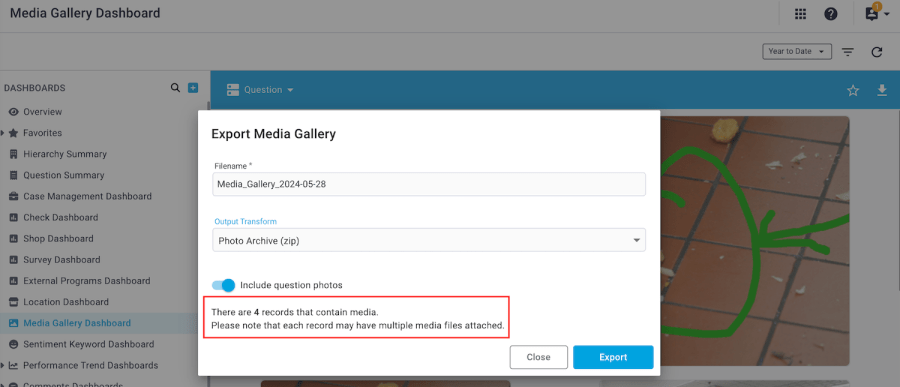This screenshot has height=387, width=900.
Task: Click the floor tile photo thumbnail
Action: click(754, 241)
